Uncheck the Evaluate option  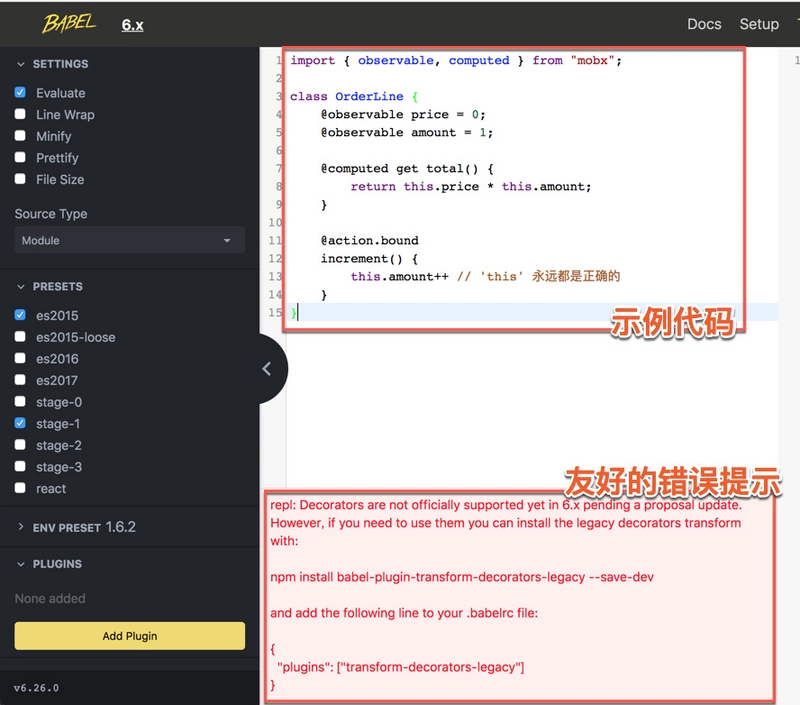point(20,92)
